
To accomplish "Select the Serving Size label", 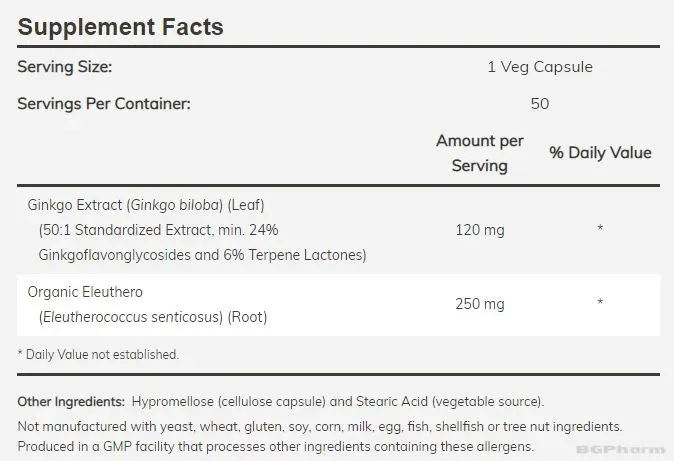I will pos(64,67).
